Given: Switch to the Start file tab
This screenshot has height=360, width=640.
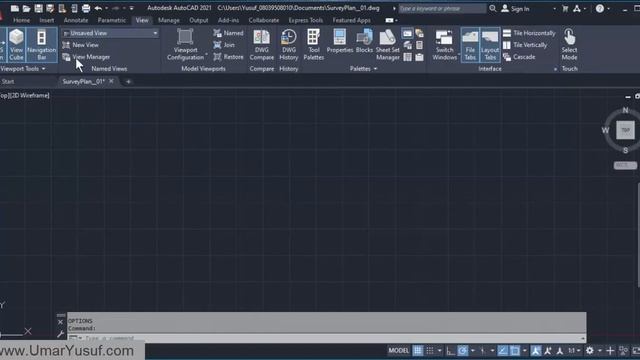Looking at the screenshot, I should coord(7,82).
